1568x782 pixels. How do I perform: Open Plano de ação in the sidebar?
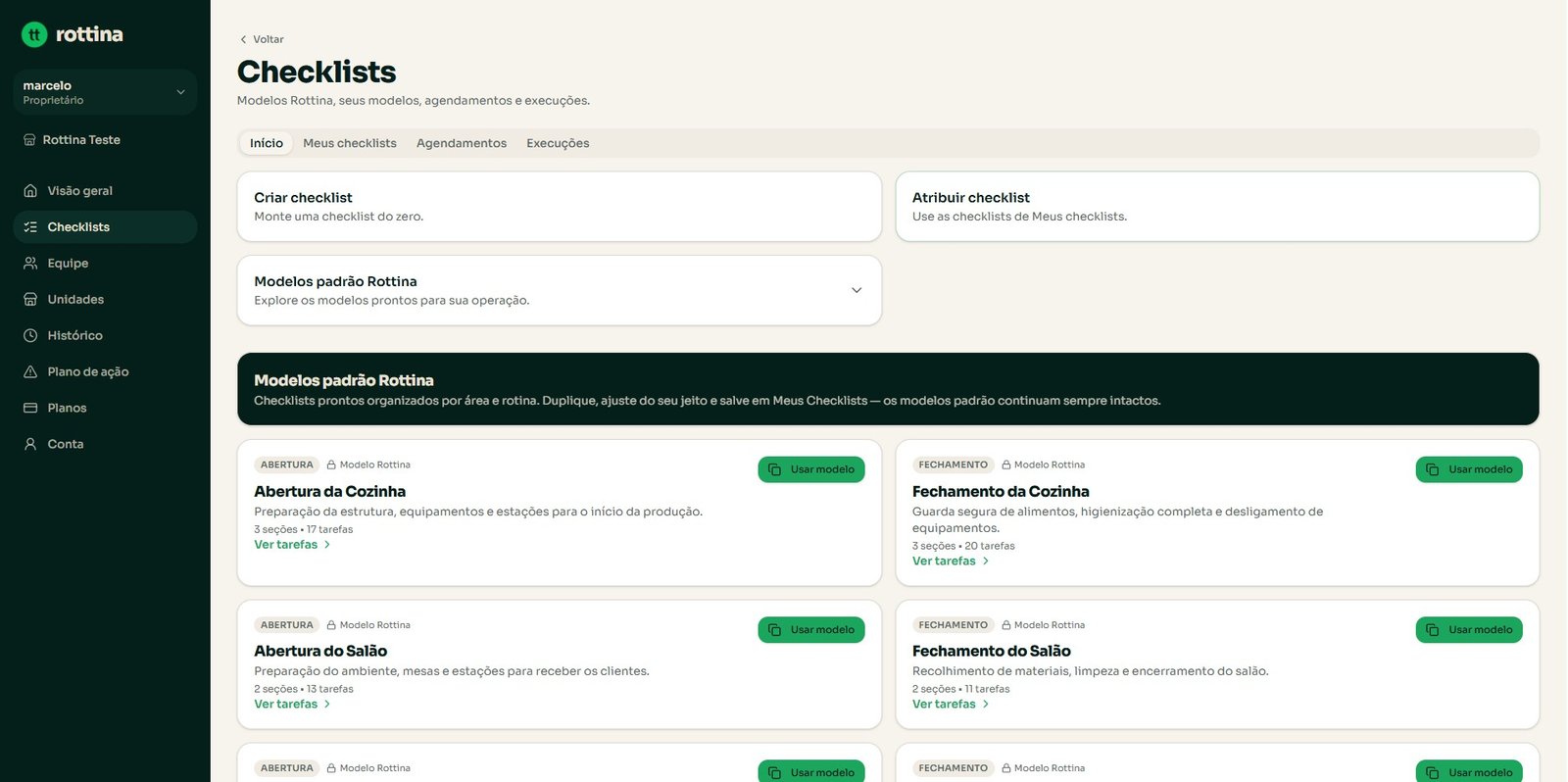(x=105, y=372)
